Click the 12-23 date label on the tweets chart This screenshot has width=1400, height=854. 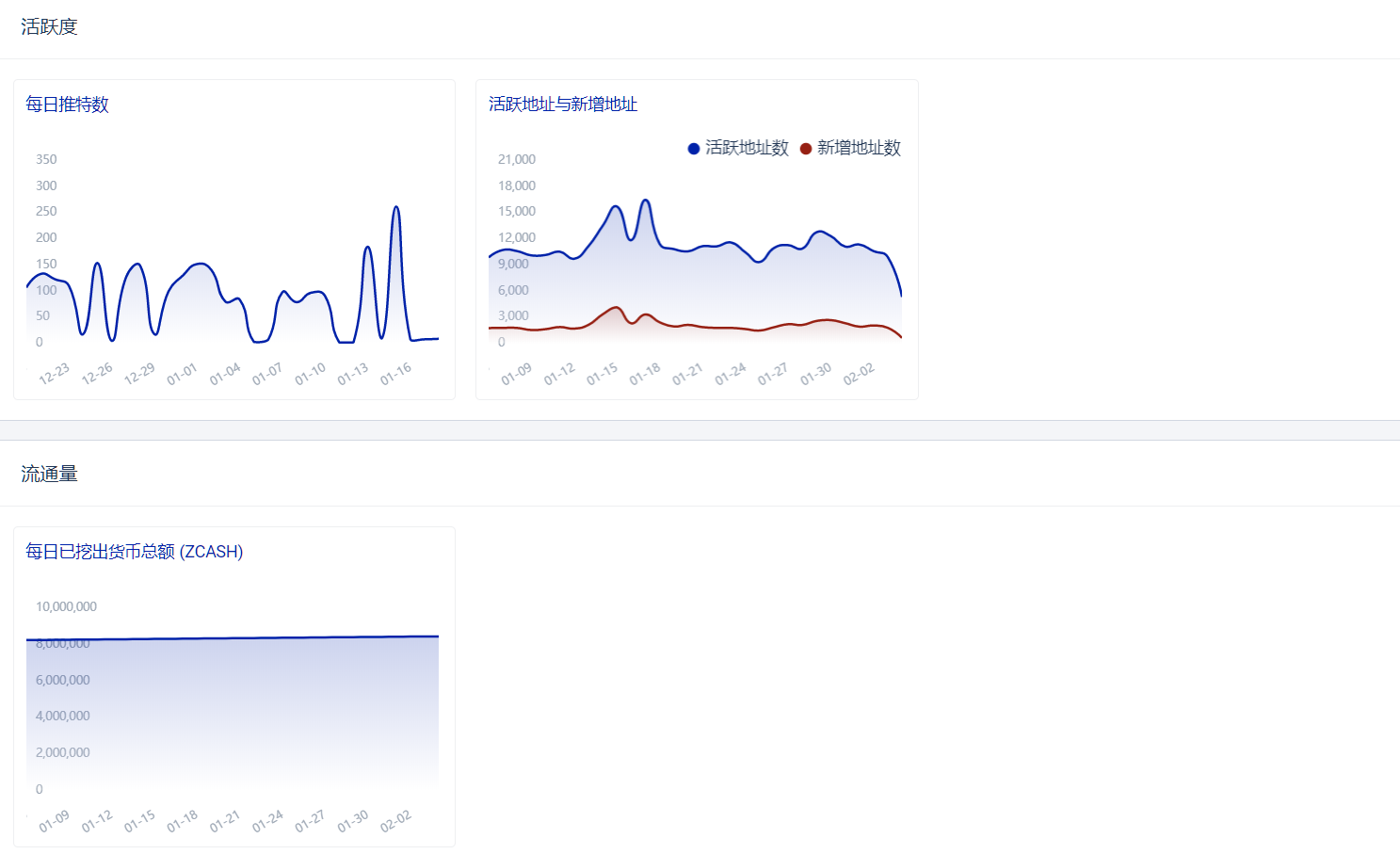coord(54,374)
